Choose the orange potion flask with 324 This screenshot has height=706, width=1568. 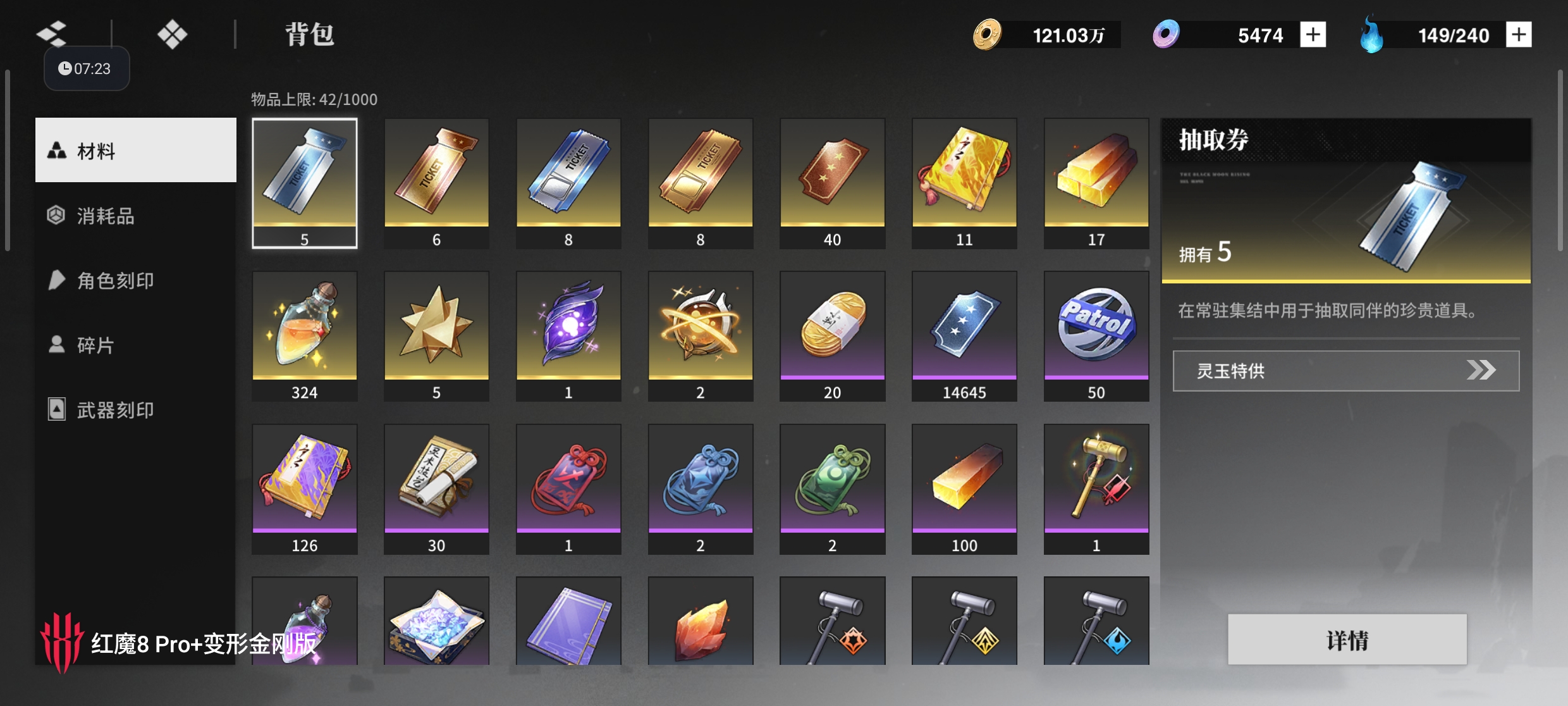(305, 337)
